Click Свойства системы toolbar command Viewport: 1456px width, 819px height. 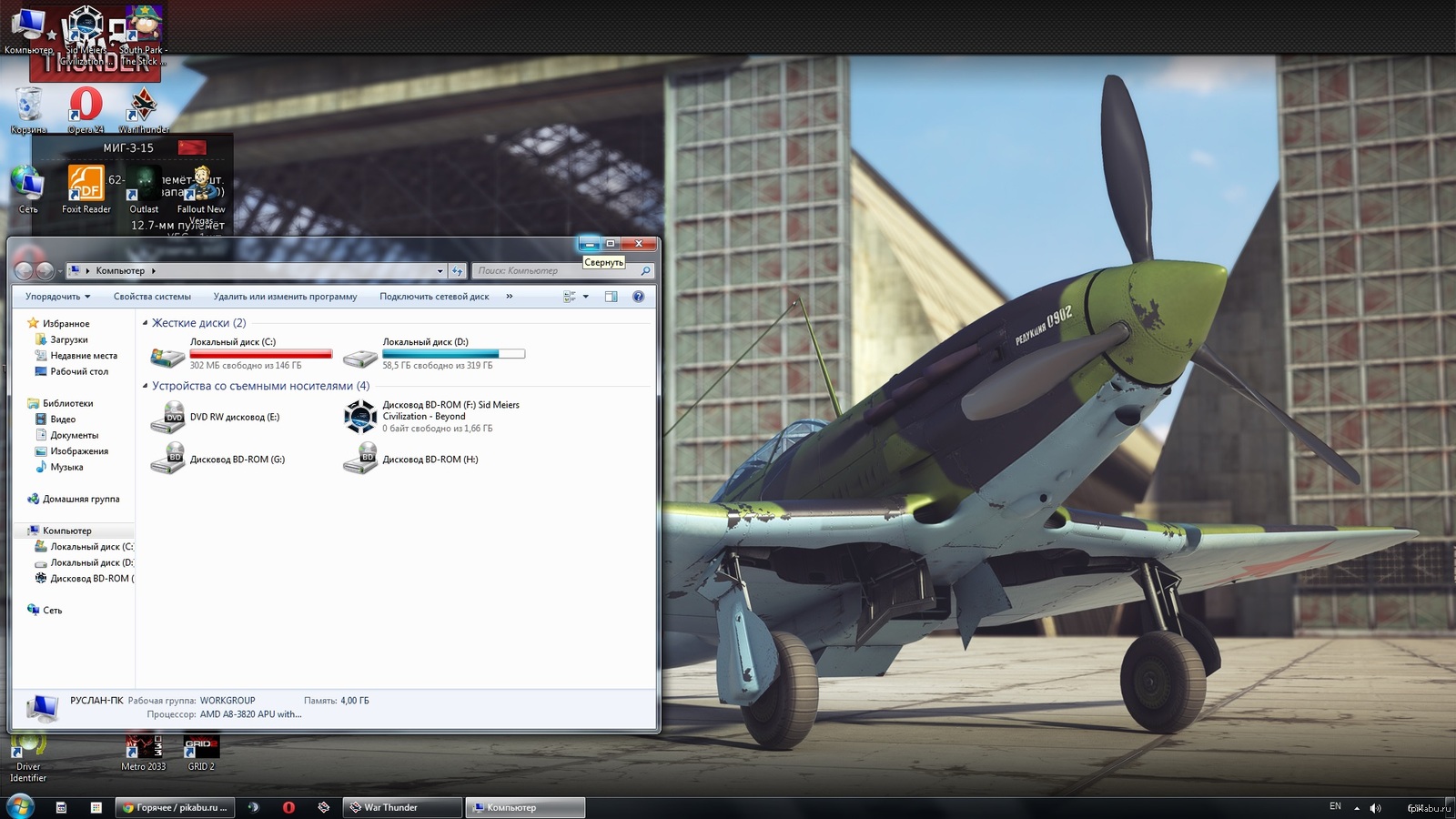pos(152,297)
